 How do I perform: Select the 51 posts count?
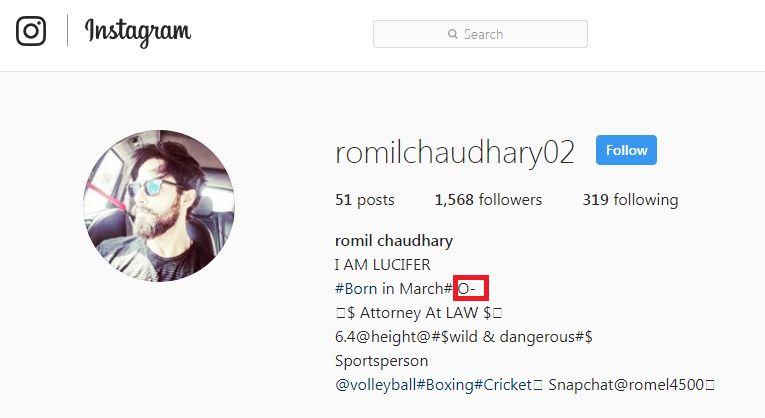364,200
